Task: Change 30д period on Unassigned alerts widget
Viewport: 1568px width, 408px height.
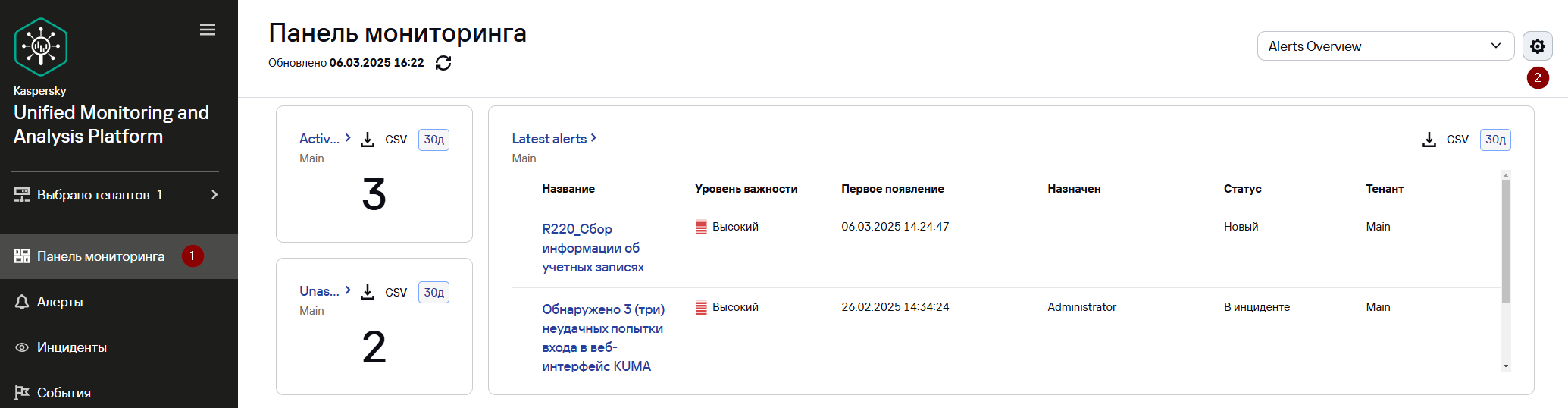Action: (x=433, y=292)
